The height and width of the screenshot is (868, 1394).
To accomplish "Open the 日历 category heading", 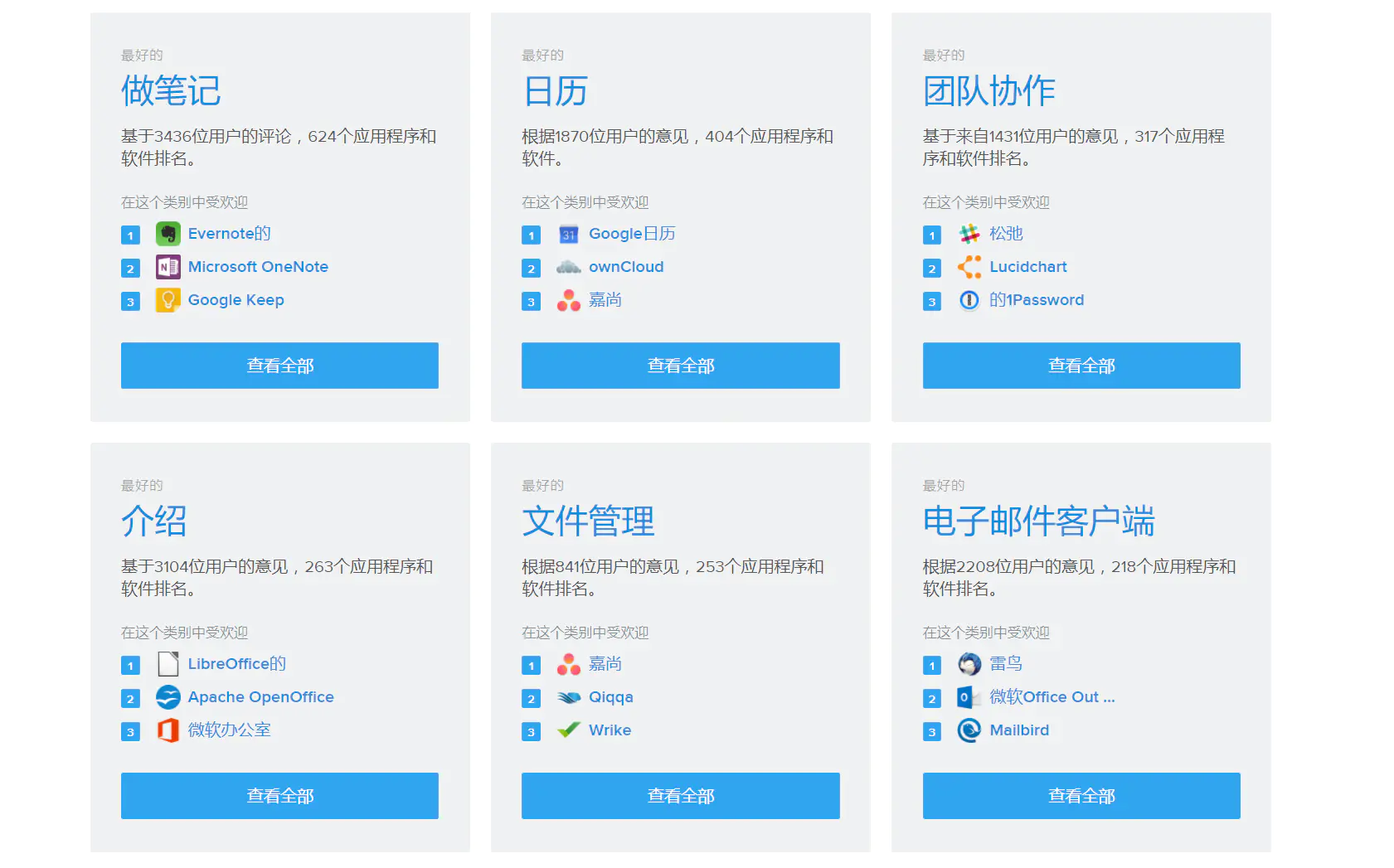I will tap(555, 91).
